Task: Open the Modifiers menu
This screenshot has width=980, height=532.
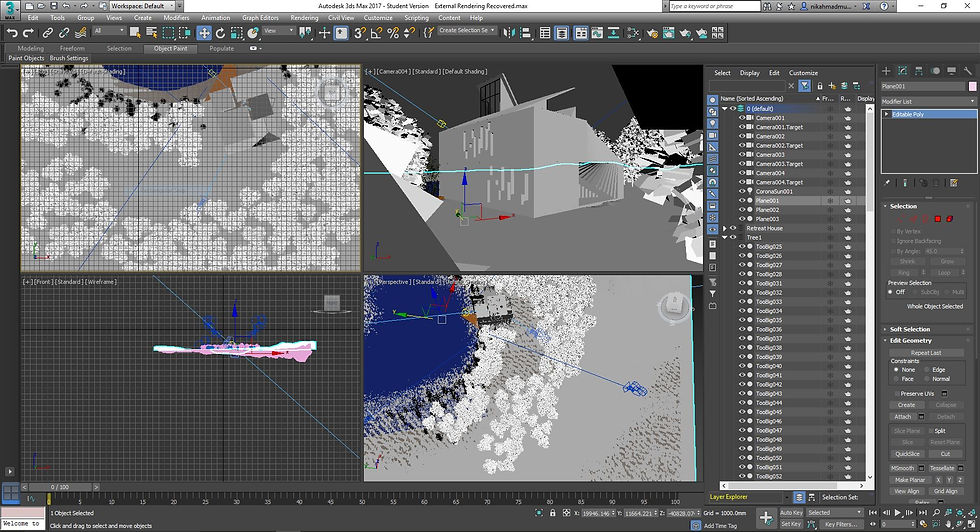Action: 176,18
